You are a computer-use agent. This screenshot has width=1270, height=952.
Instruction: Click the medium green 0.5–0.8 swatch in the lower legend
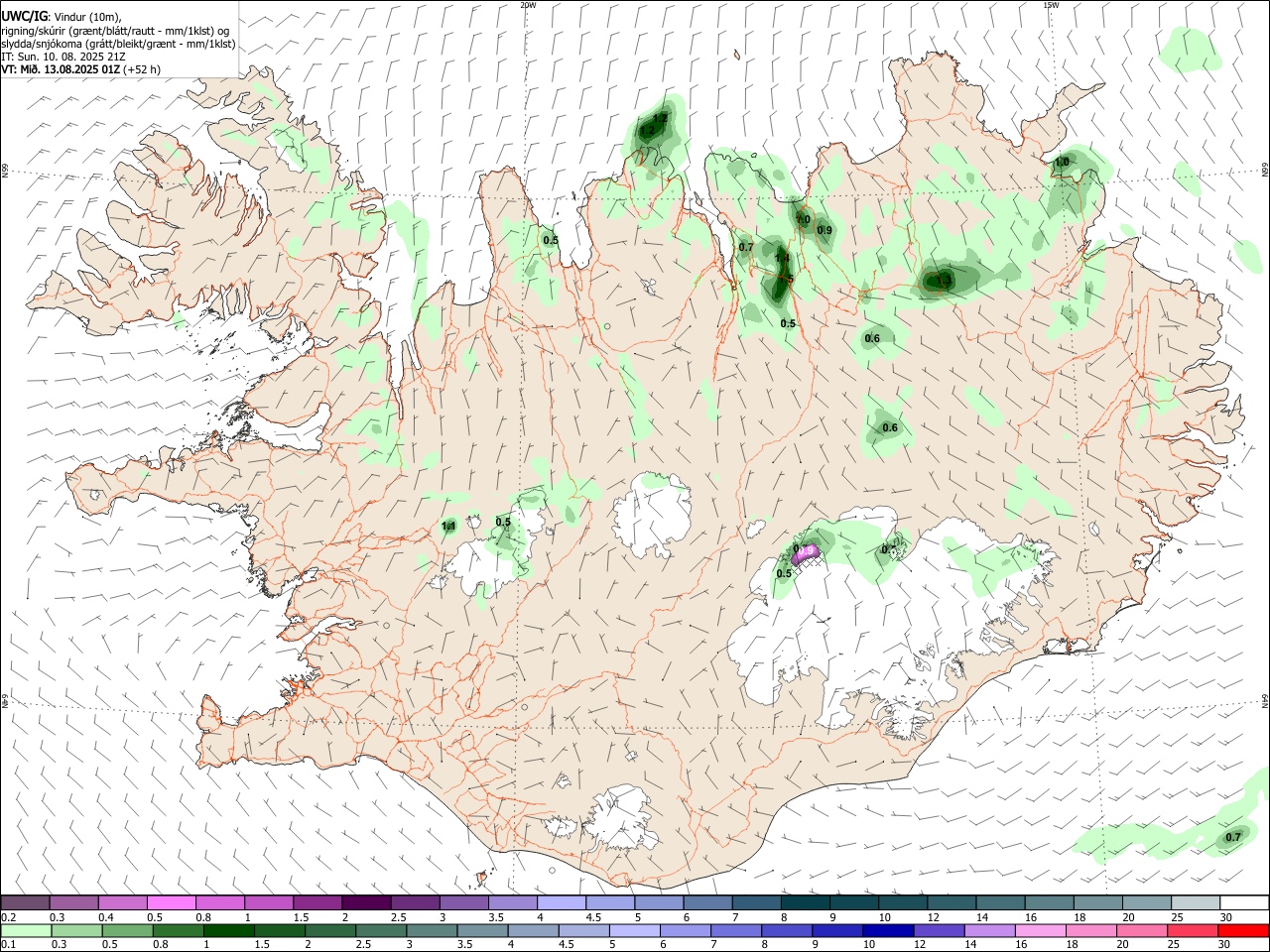point(128,931)
